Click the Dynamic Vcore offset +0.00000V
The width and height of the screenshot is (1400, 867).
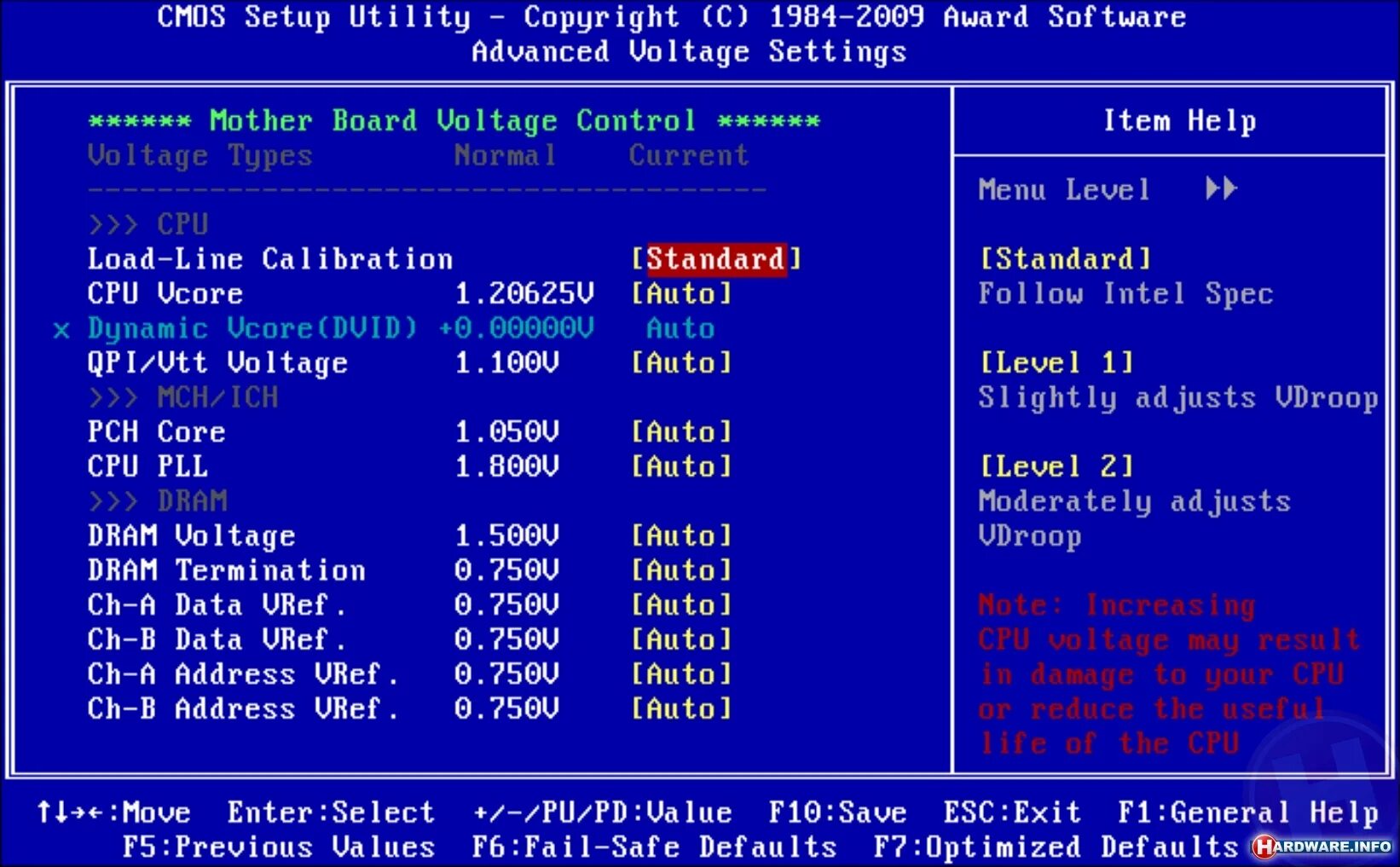[x=516, y=328]
